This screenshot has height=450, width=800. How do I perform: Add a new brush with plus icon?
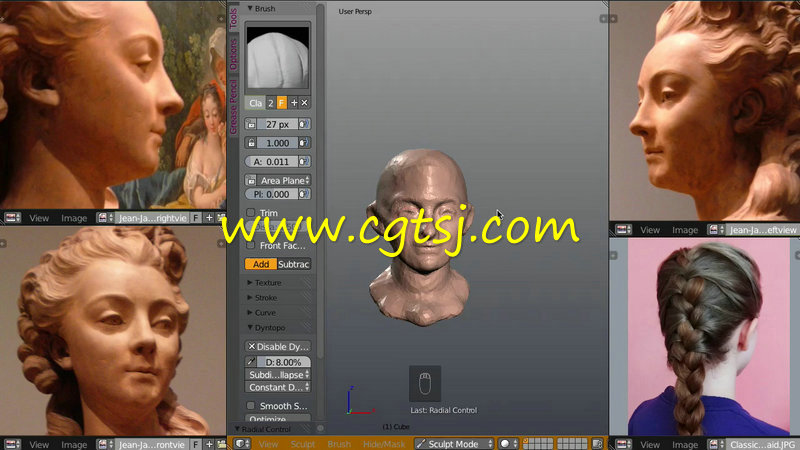coord(294,103)
